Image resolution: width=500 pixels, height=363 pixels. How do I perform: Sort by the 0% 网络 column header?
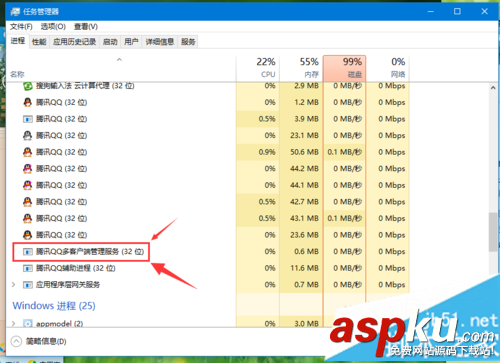point(388,68)
